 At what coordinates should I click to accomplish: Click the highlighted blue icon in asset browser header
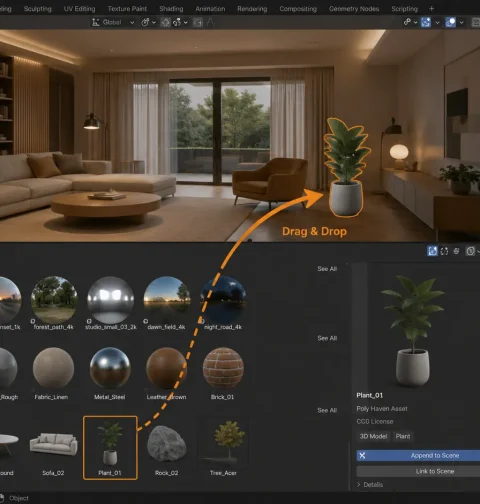432,251
